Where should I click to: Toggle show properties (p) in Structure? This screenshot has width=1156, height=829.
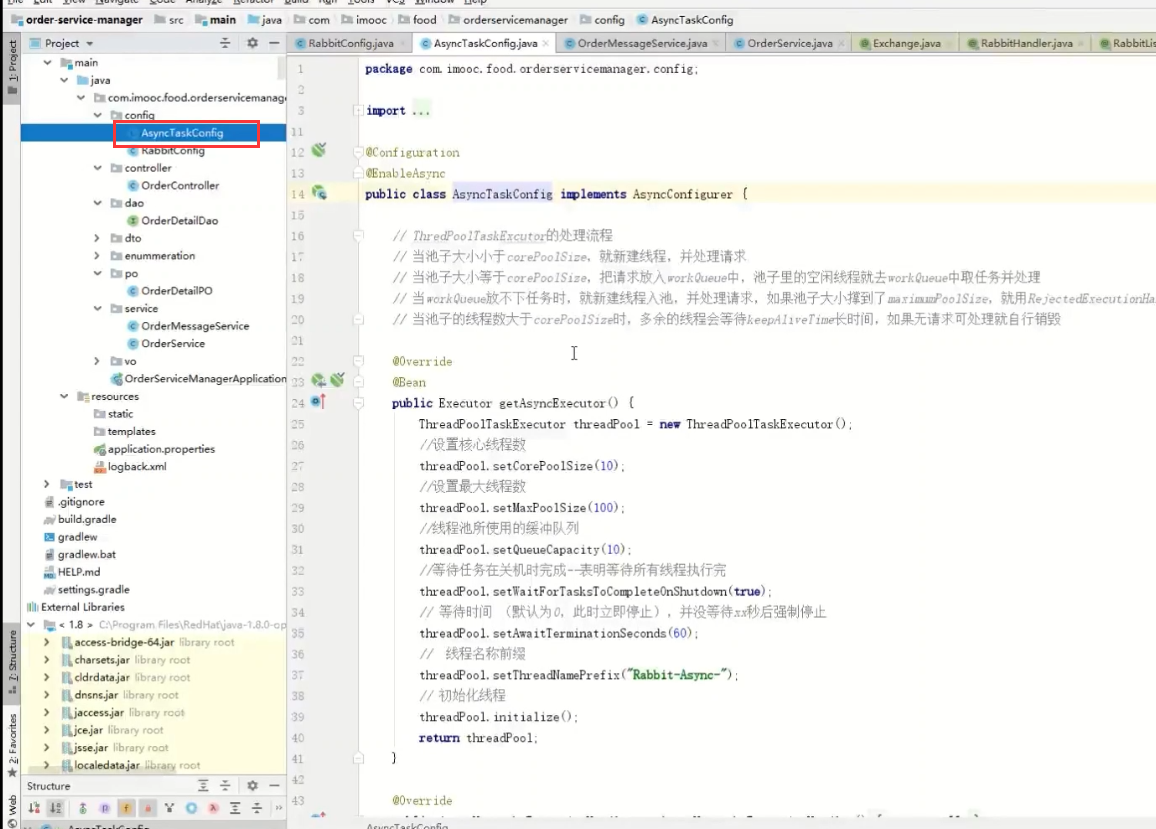pyautogui.click(x=105, y=808)
